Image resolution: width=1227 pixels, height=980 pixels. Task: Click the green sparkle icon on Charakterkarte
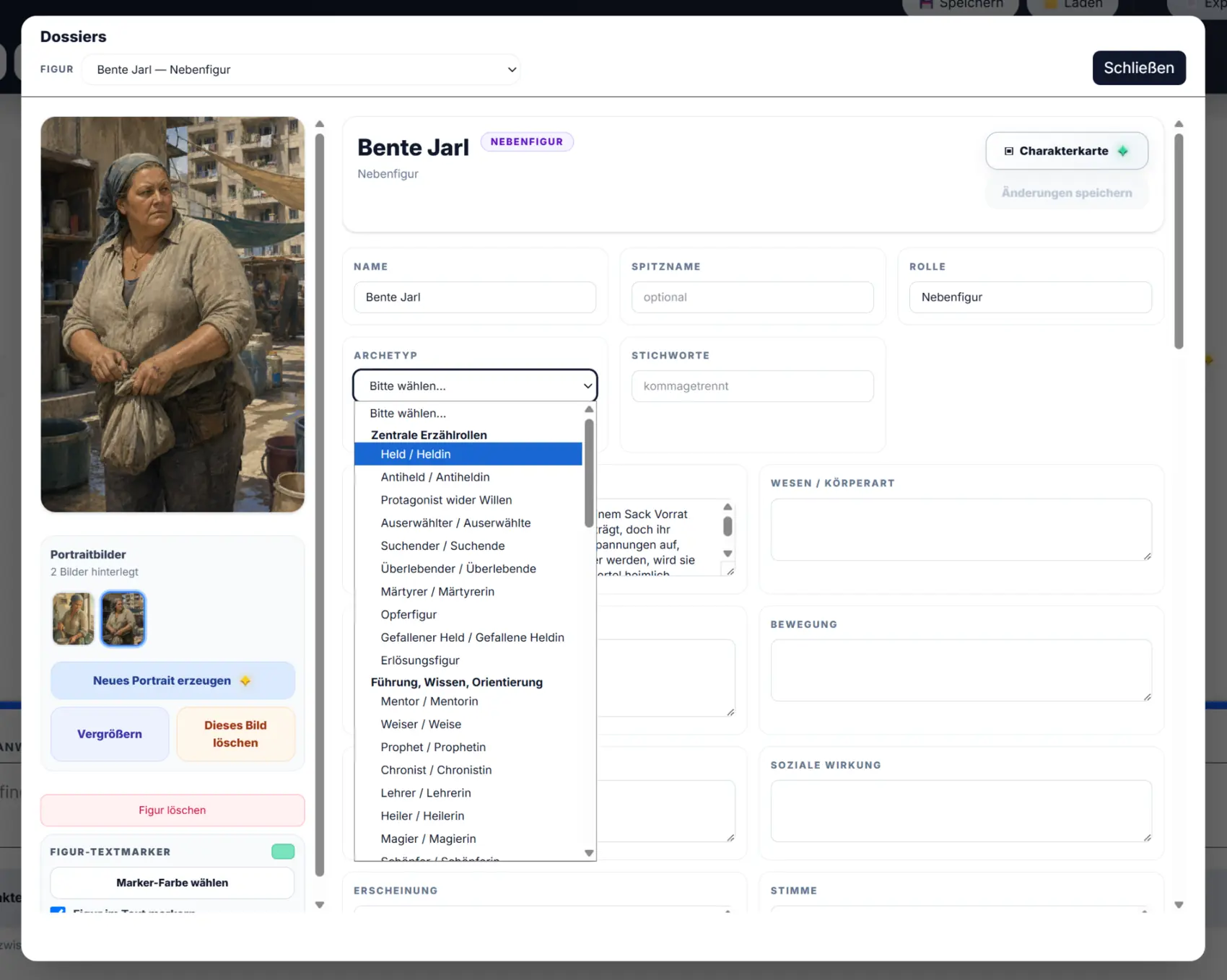pos(1123,151)
